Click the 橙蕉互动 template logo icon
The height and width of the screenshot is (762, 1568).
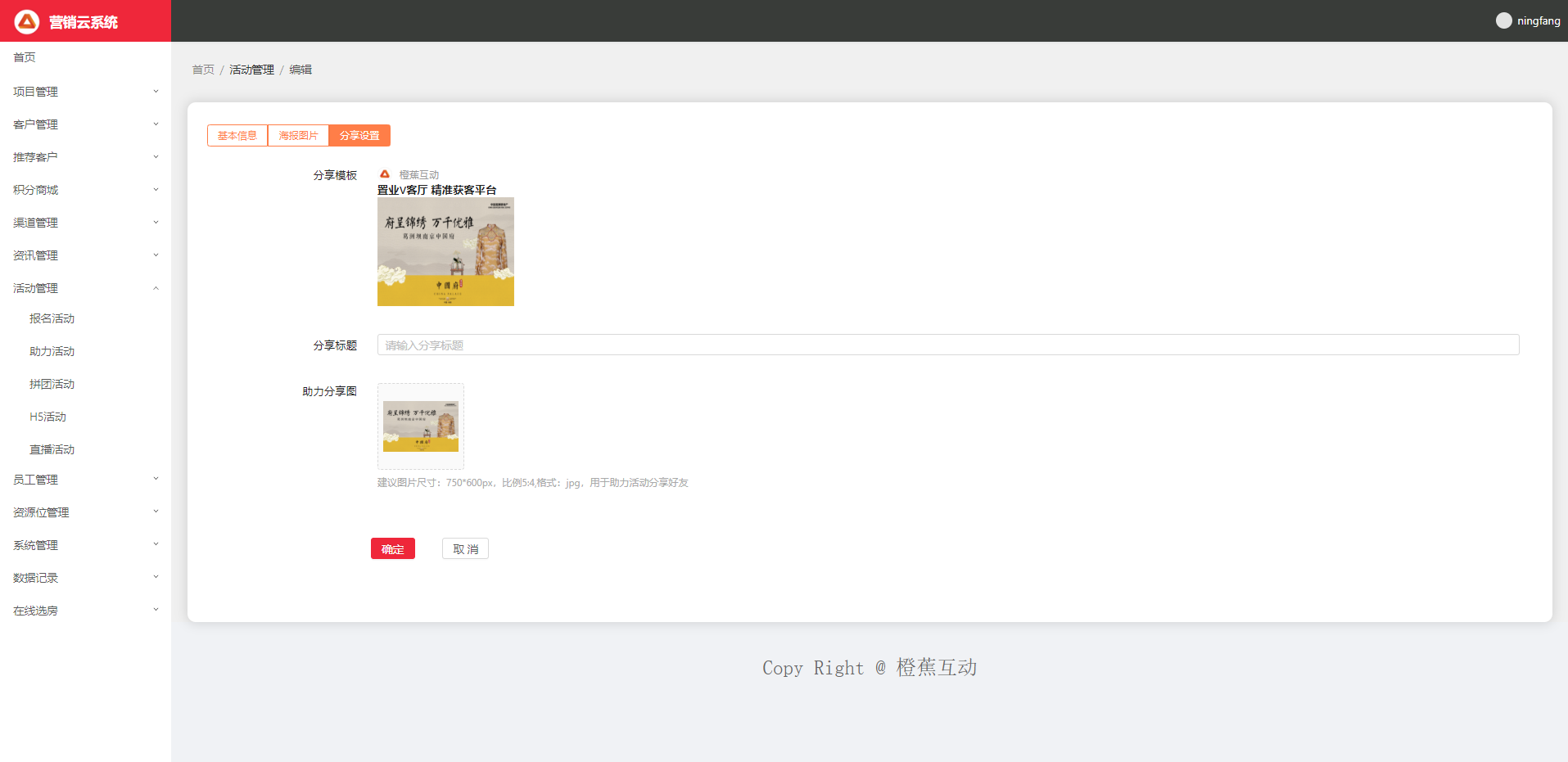click(x=385, y=174)
